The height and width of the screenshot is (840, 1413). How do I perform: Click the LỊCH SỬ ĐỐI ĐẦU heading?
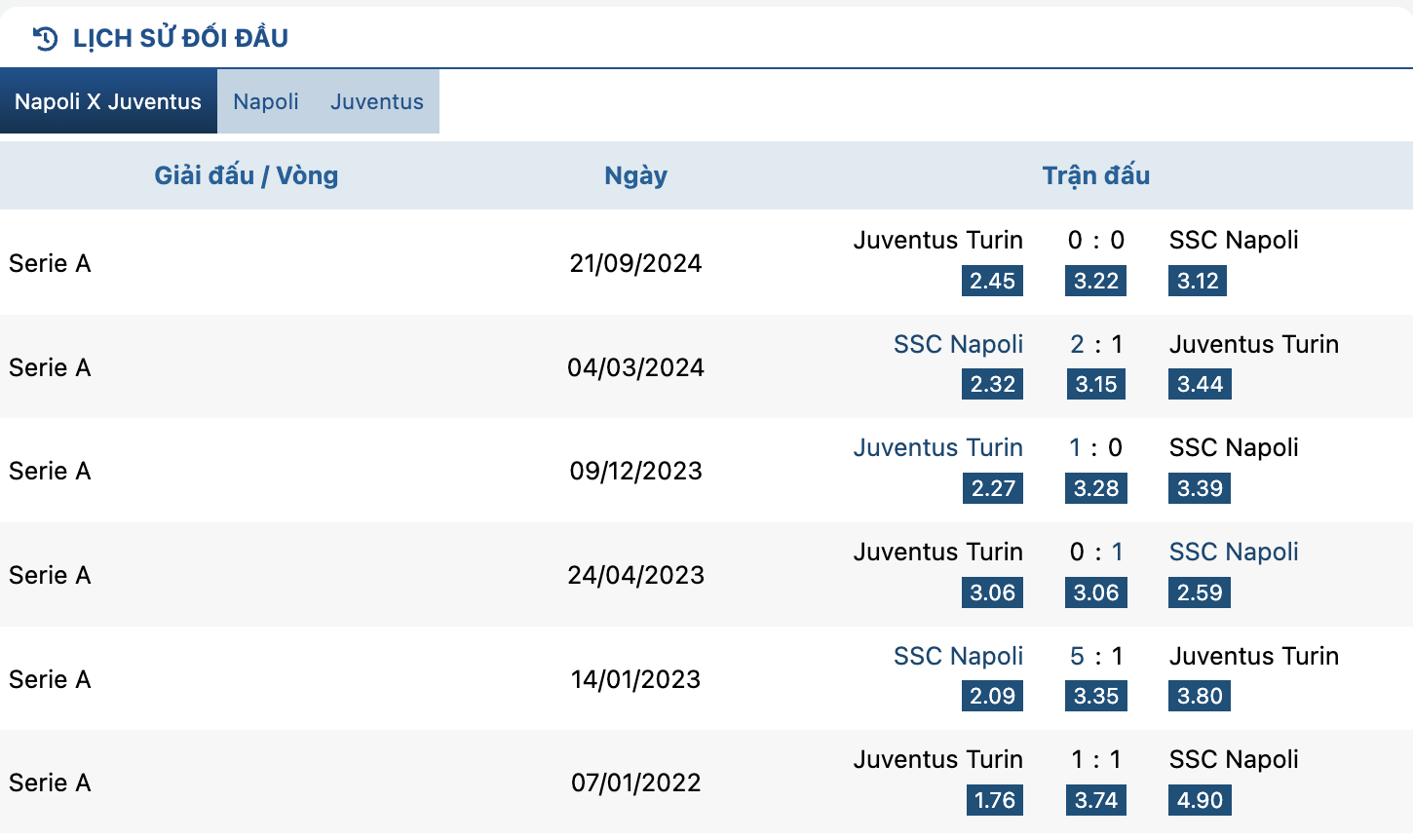click(x=180, y=38)
